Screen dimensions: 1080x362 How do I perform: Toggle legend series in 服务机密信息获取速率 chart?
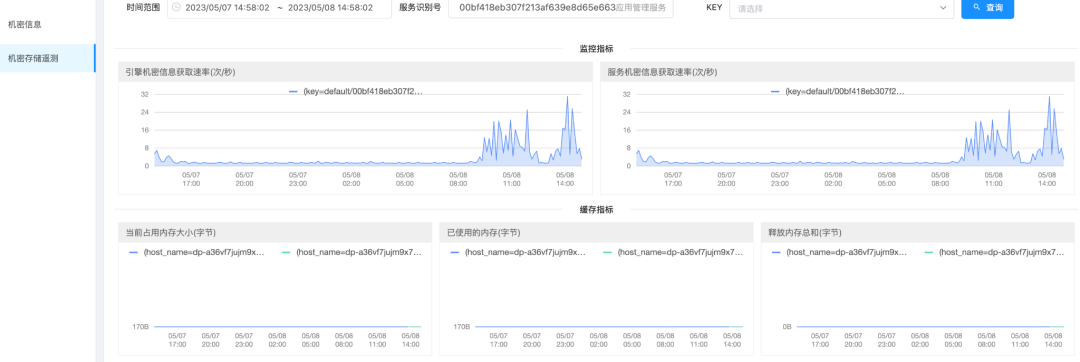coord(838,92)
